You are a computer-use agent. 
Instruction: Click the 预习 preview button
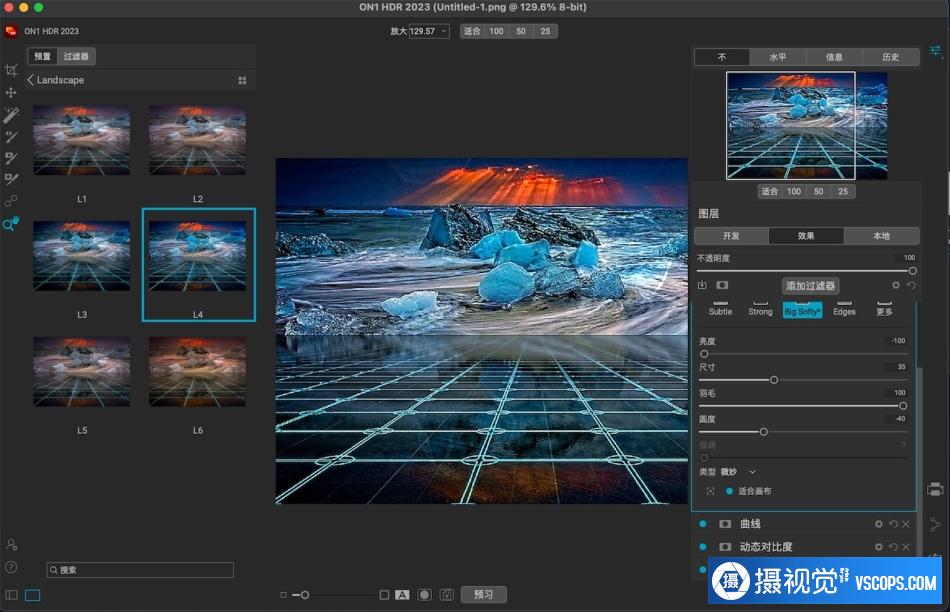[x=483, y=594]
